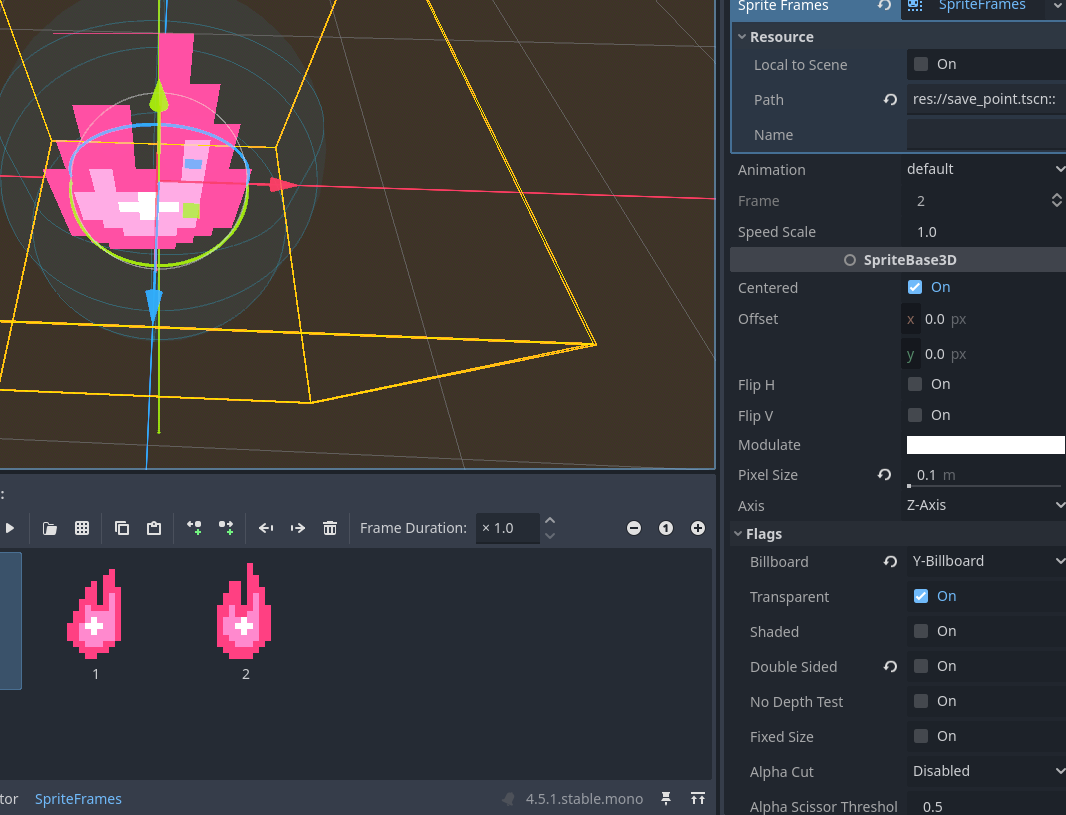Reset frame thumbnail zoom to 1x
The image size is (1066, 815).
click(665, 528)
